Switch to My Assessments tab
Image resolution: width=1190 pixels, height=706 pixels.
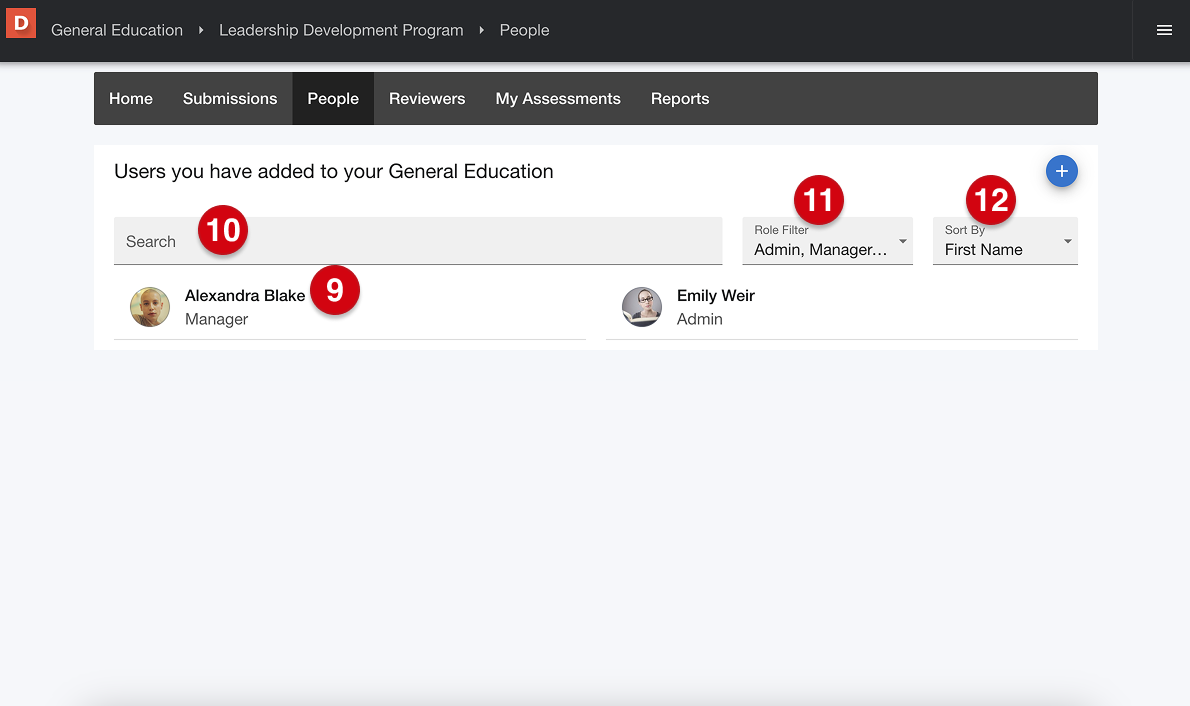pyautogui.click(x=558, y=99)
